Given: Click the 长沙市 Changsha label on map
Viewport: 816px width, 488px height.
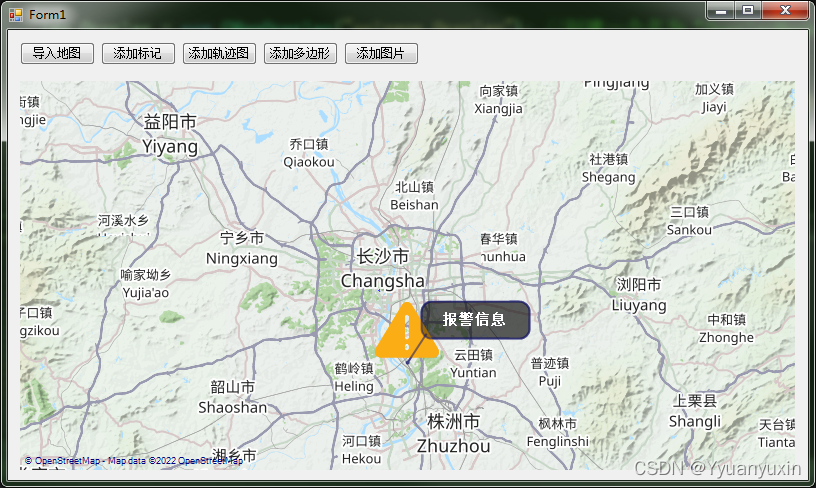Looking at the screenshot, I should (382, 268).
